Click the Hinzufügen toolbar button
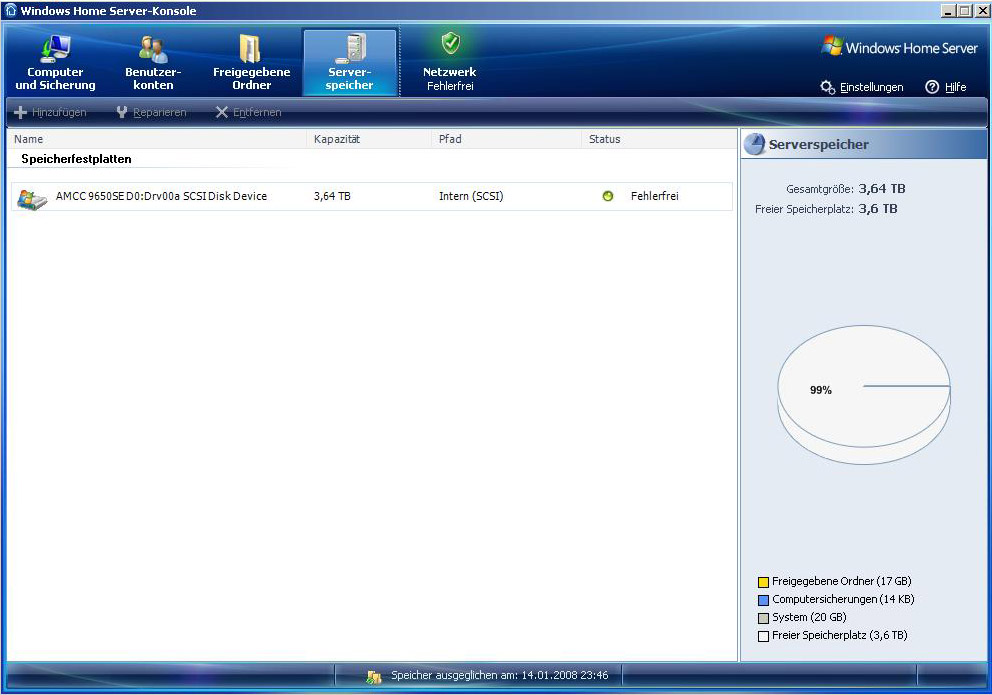This screenshot has height=695, width=992. tap(50, 113)
